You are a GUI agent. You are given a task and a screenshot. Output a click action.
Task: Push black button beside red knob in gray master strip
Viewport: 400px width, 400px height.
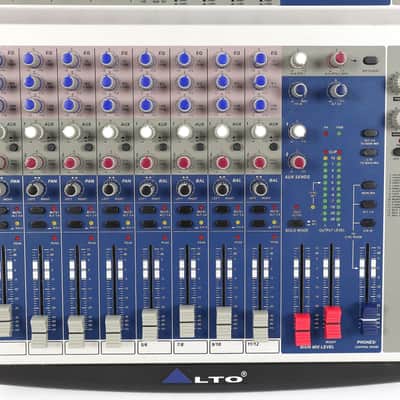(370, 61)
